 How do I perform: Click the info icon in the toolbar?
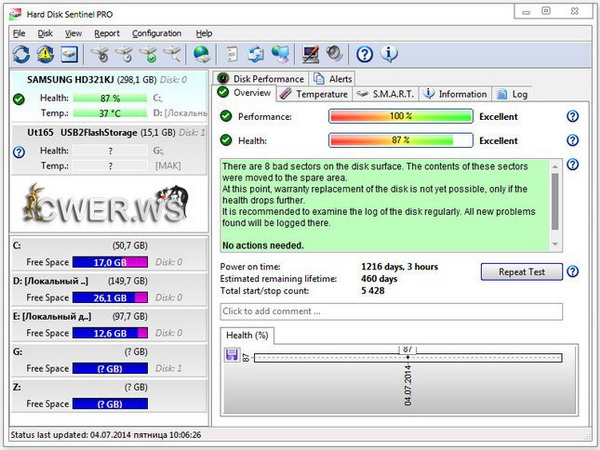[390, 54]
